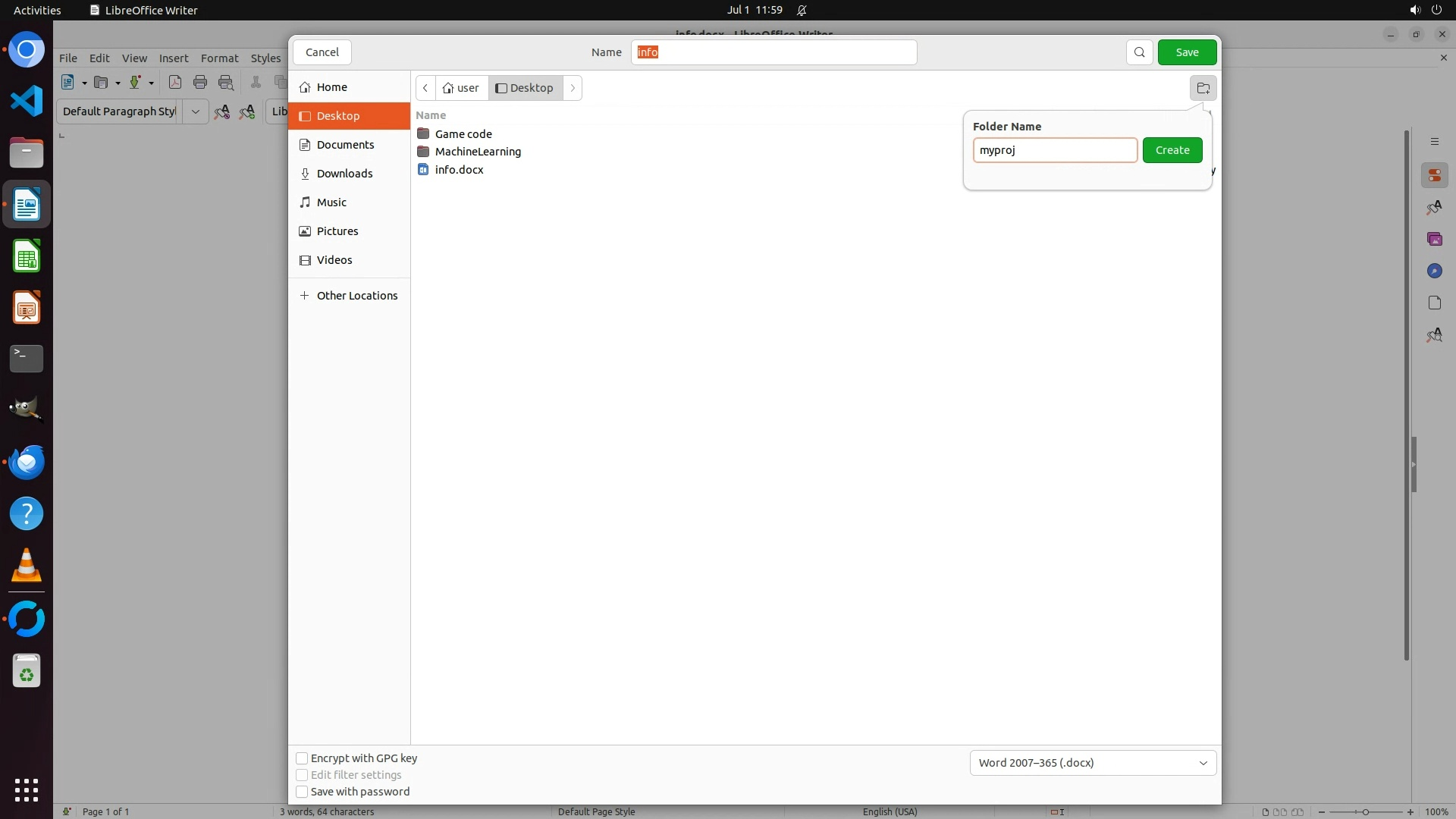1456x819 pixels.
Task: Click the Print toolbar icon
Action: 200,83
